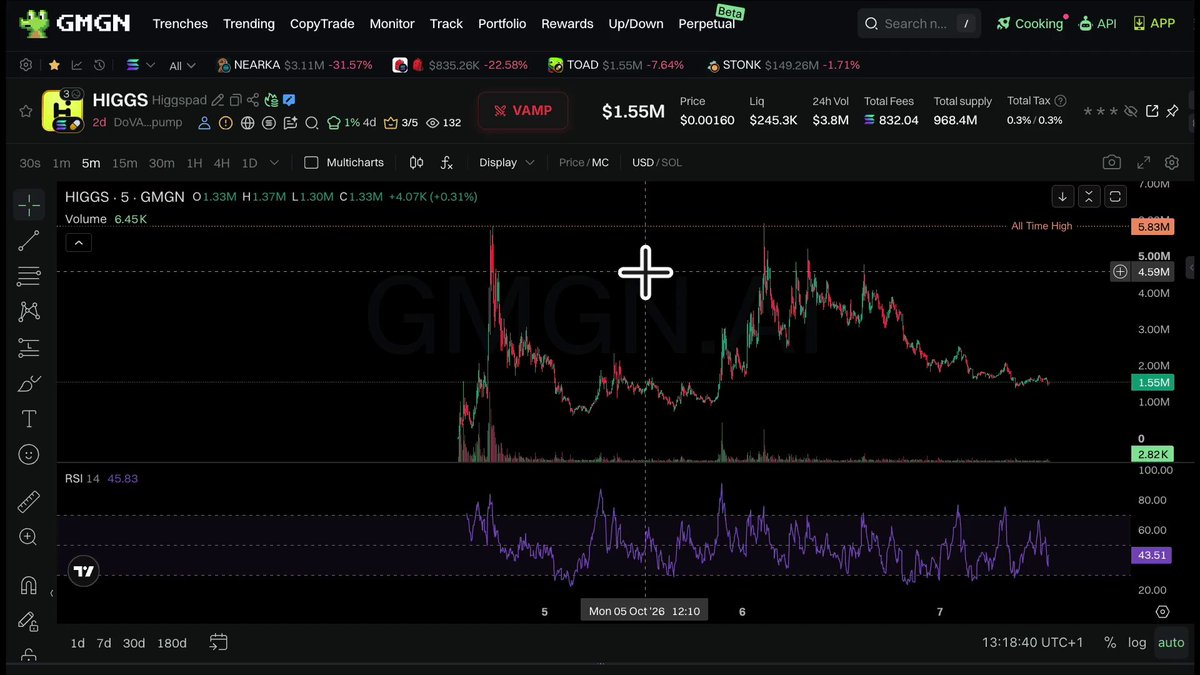This screenshot has width=1200, height=675.
Task: Enable the Multicharts checkbox
Action: coord(311,162)
